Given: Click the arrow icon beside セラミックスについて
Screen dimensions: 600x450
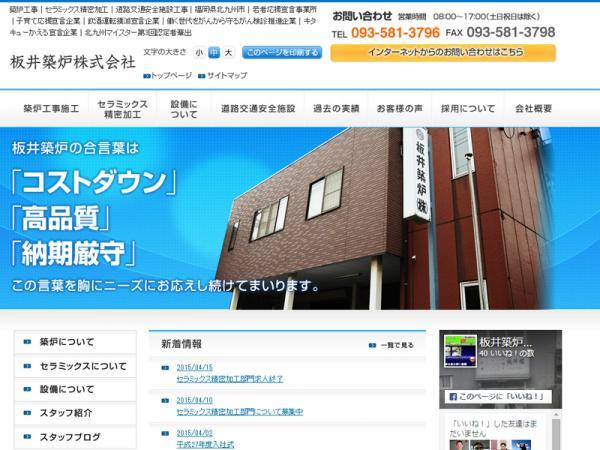Looking at the screenshot, I should tap(27, 366).
